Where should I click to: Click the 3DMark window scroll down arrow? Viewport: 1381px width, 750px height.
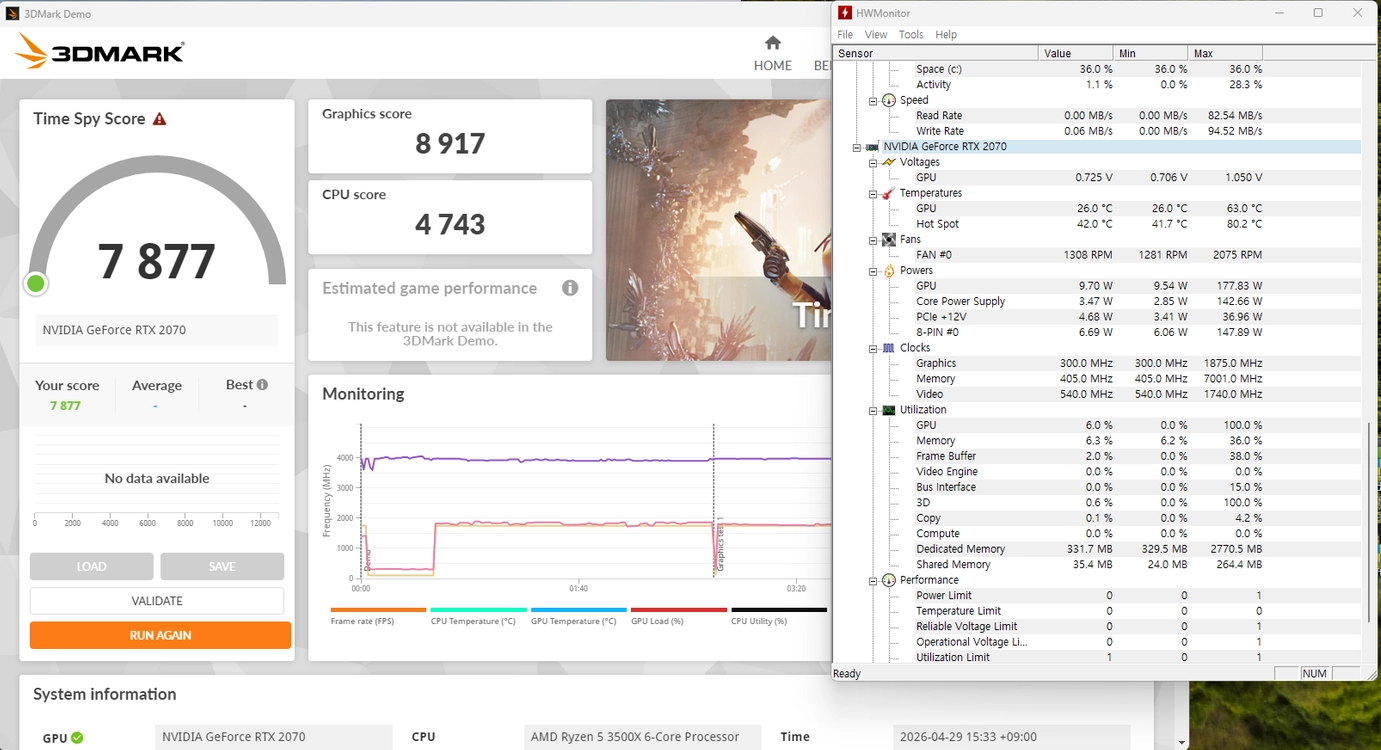point(1182,742)
